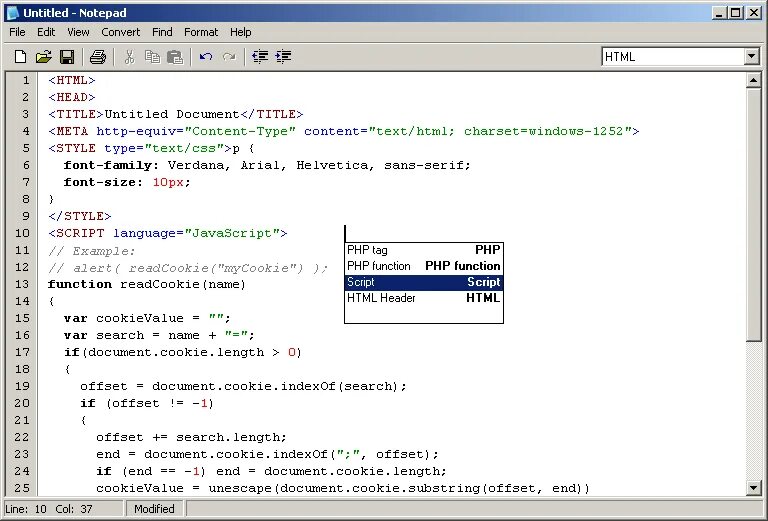768x521 pixels.
Task: Click the '</STYLE>' tag on line 9
Action: click(80, 216)
